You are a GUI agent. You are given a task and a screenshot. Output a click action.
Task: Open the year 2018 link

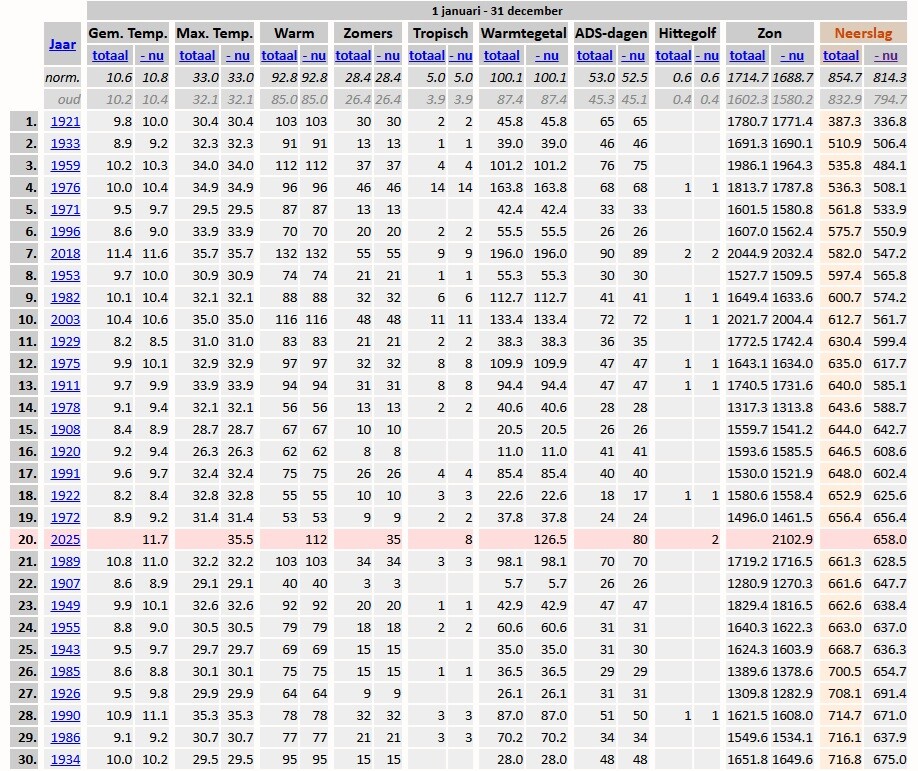click(x=65, y=253)
